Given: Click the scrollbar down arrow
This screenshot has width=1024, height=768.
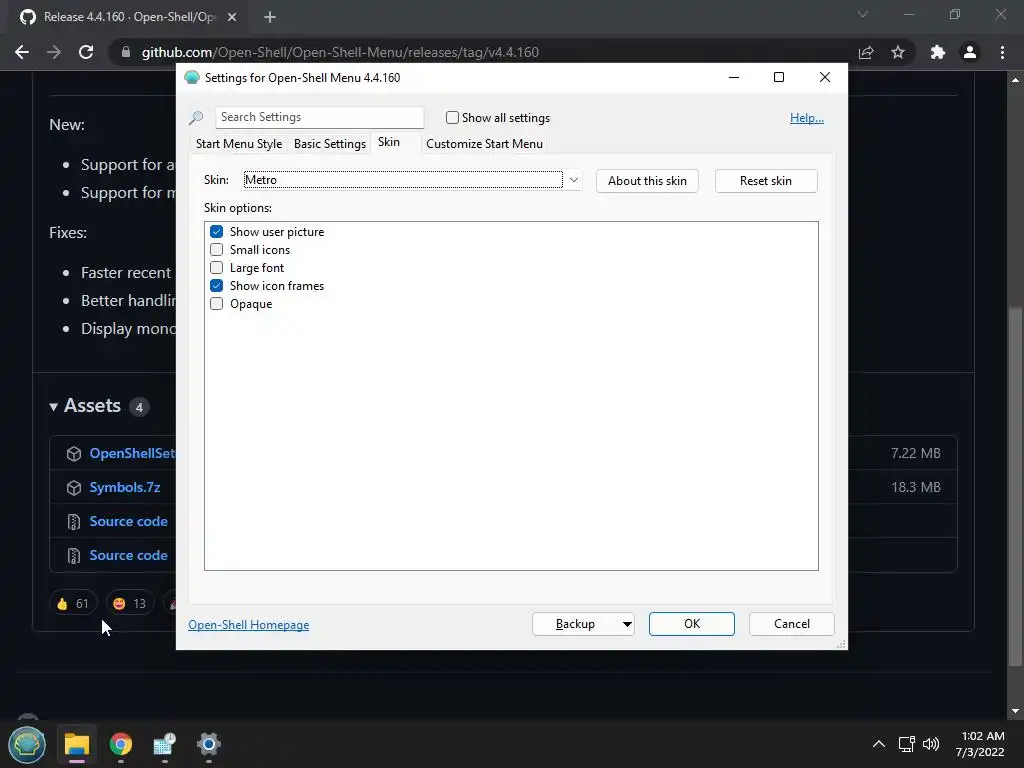Looking at the screenshot, I should click(1015, 711).
